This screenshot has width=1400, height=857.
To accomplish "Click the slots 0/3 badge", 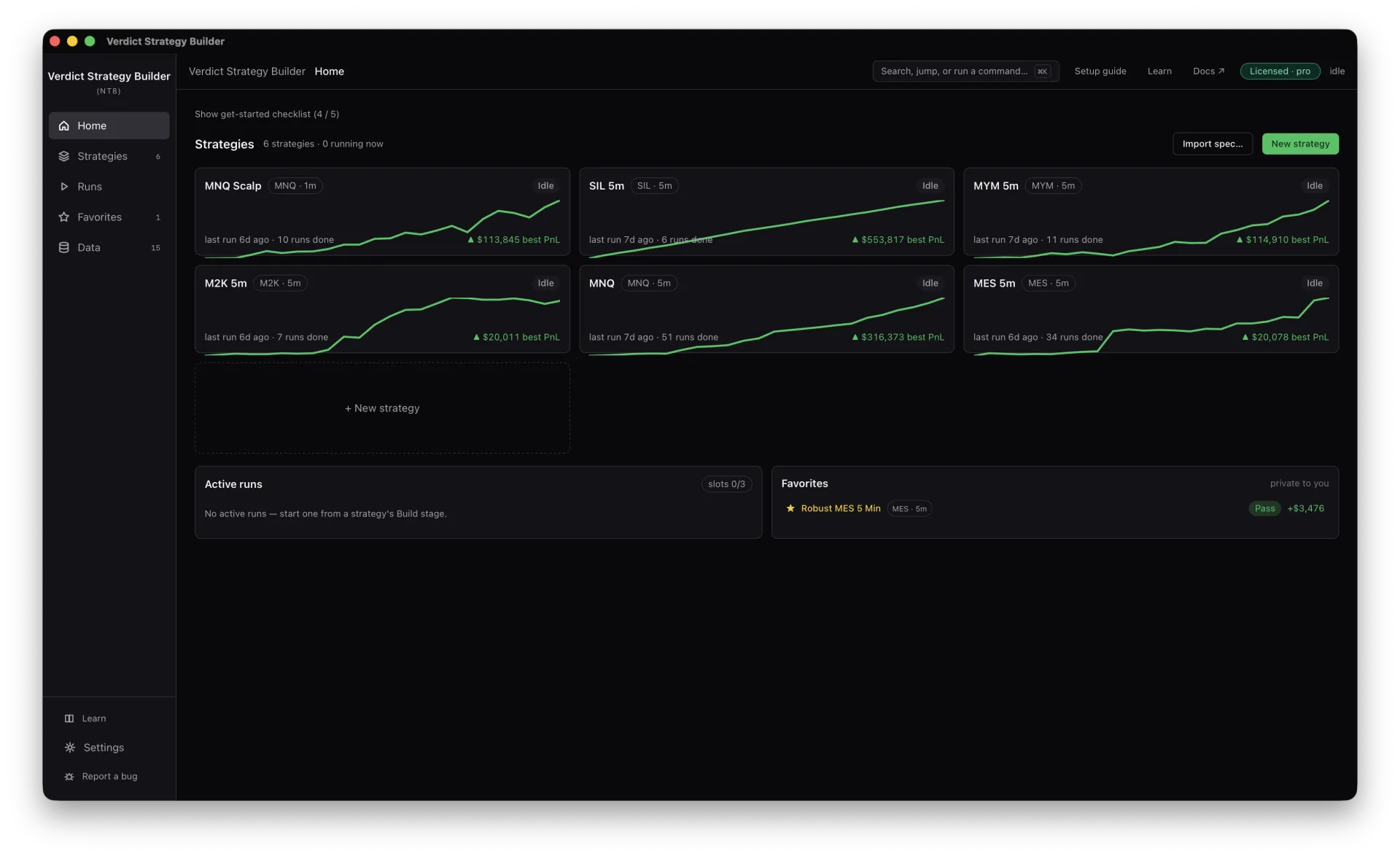I will 726,484.
